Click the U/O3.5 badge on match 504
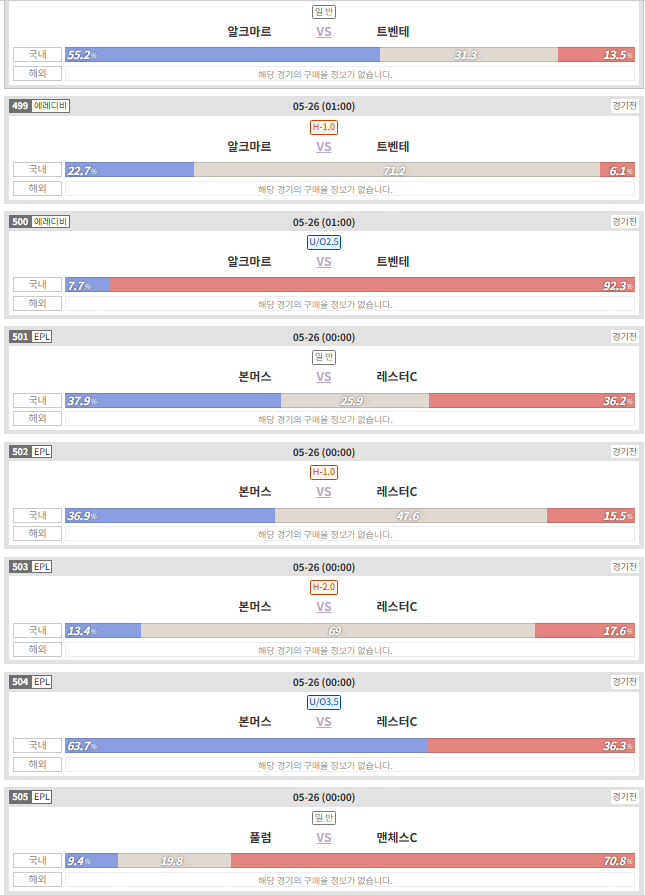The height and width of the screenshot is (895, 645). coord(324,702)
